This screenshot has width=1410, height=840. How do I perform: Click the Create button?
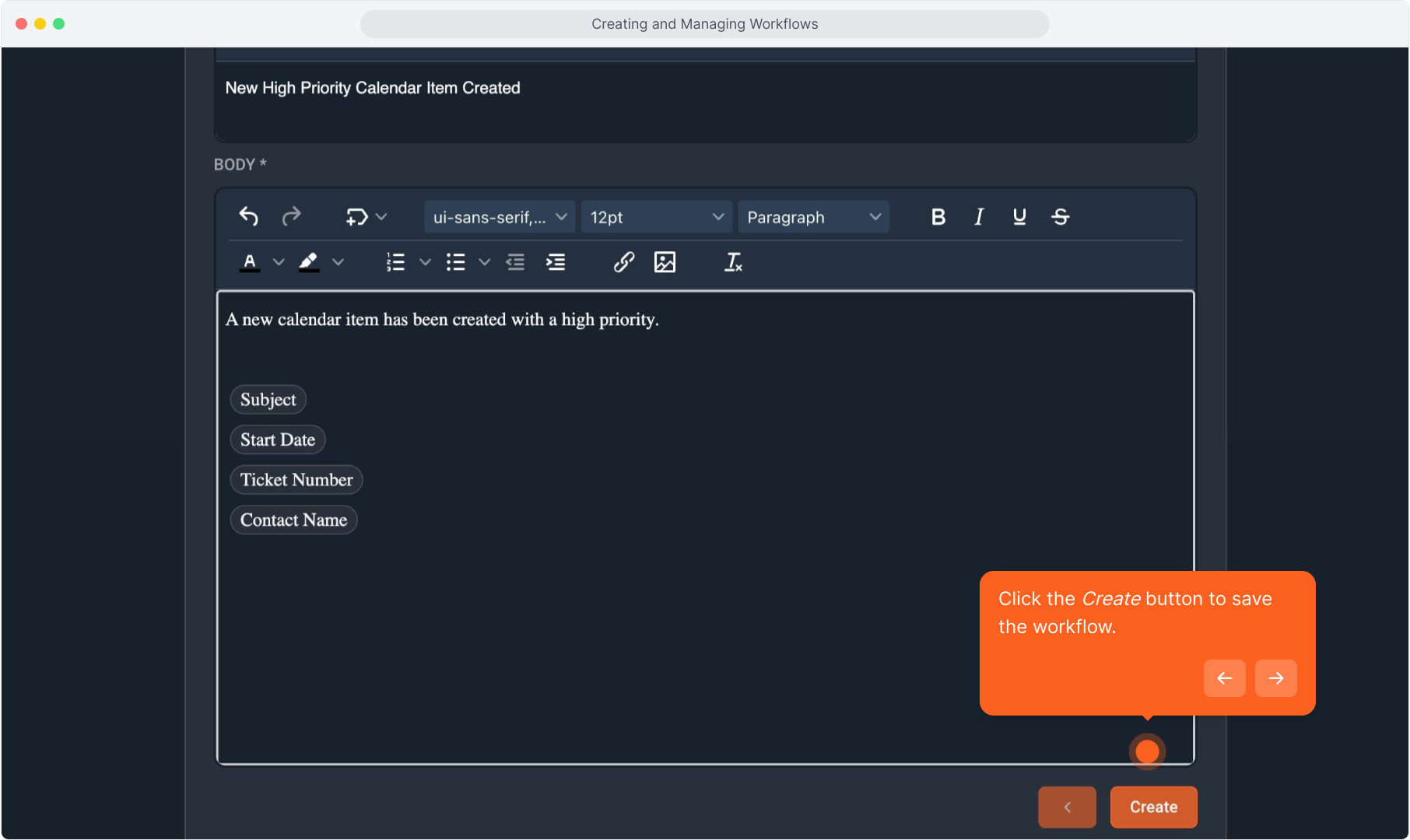pos(1152,807)
